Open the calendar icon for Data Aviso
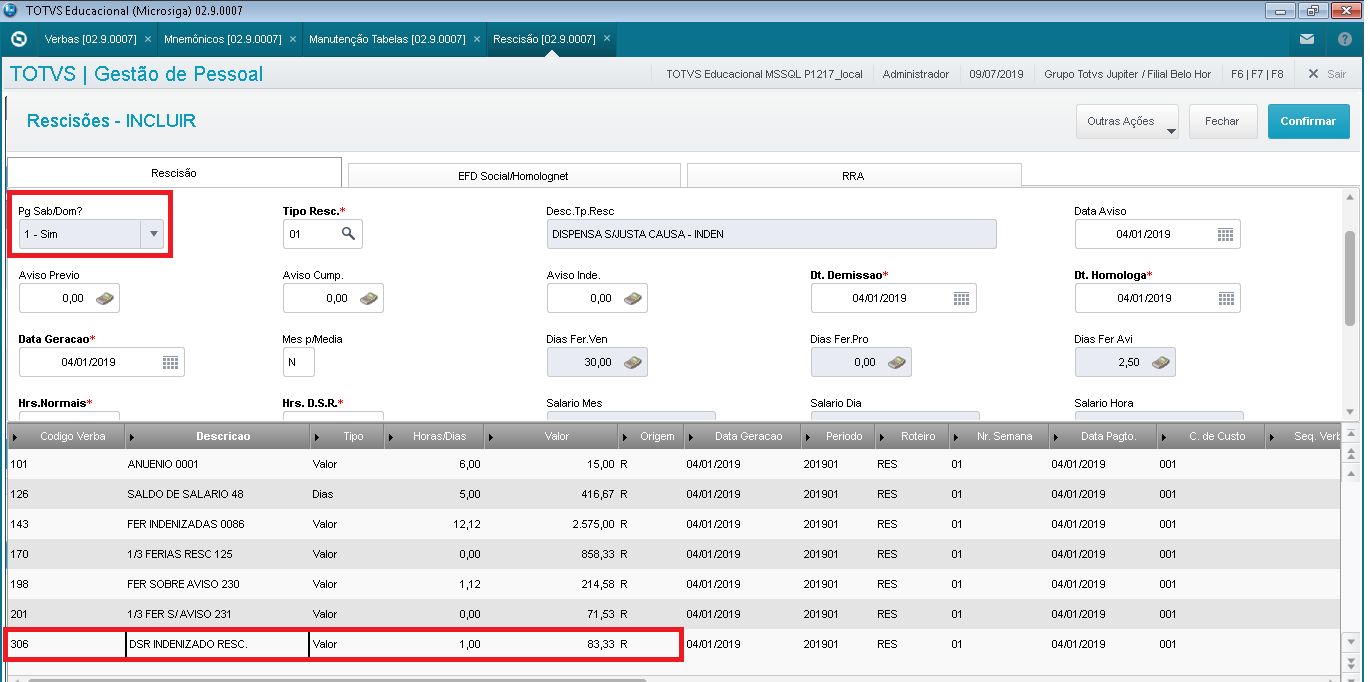 1225,234
